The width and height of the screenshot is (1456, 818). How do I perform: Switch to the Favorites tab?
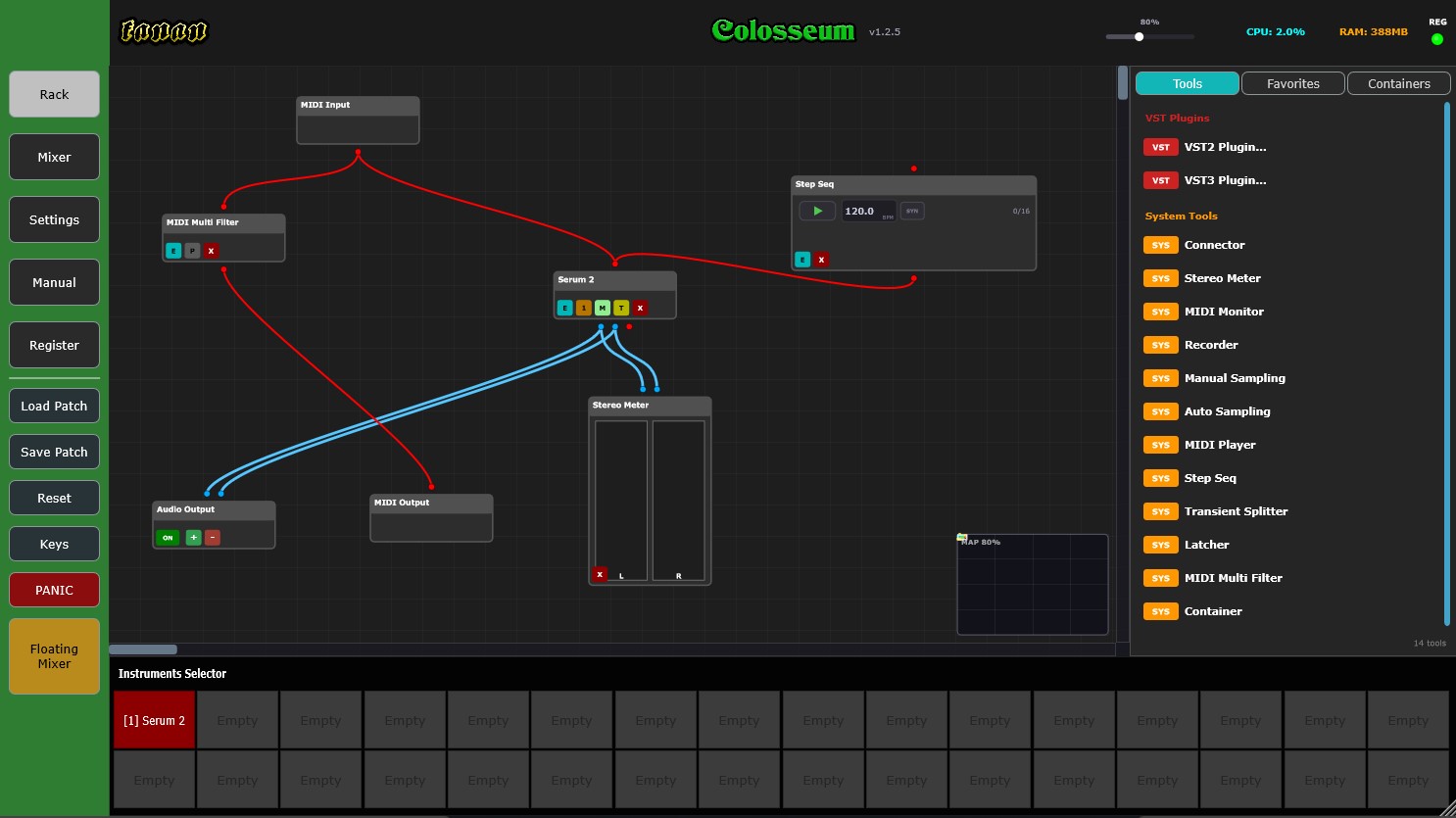[1293, 83]
